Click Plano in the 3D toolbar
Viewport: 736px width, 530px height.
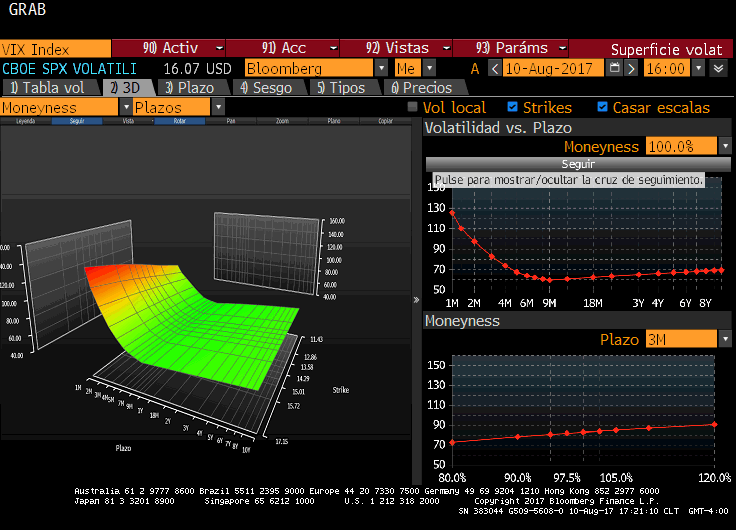click(x=334, y=121)
